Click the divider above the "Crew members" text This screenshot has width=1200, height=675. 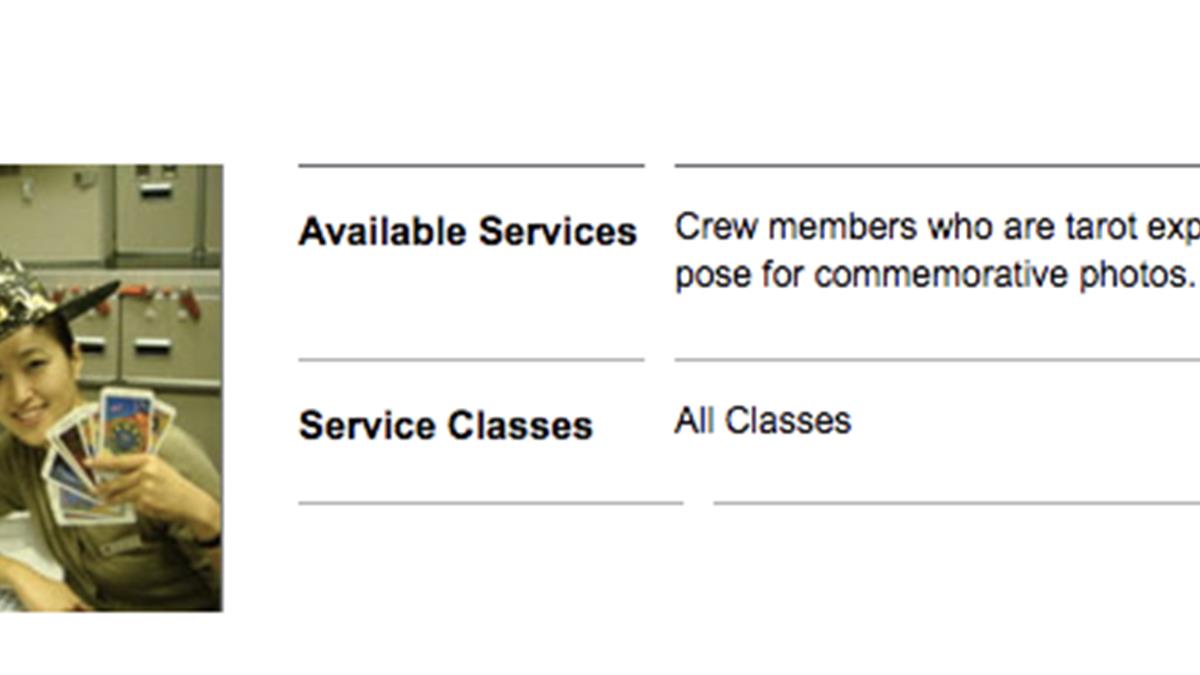(x=936, y=165)
